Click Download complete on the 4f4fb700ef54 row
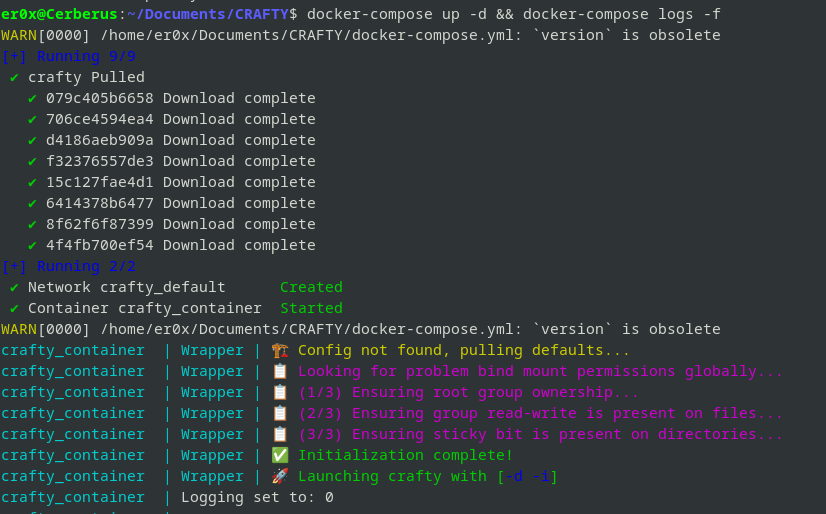 [x=239, y=245]
